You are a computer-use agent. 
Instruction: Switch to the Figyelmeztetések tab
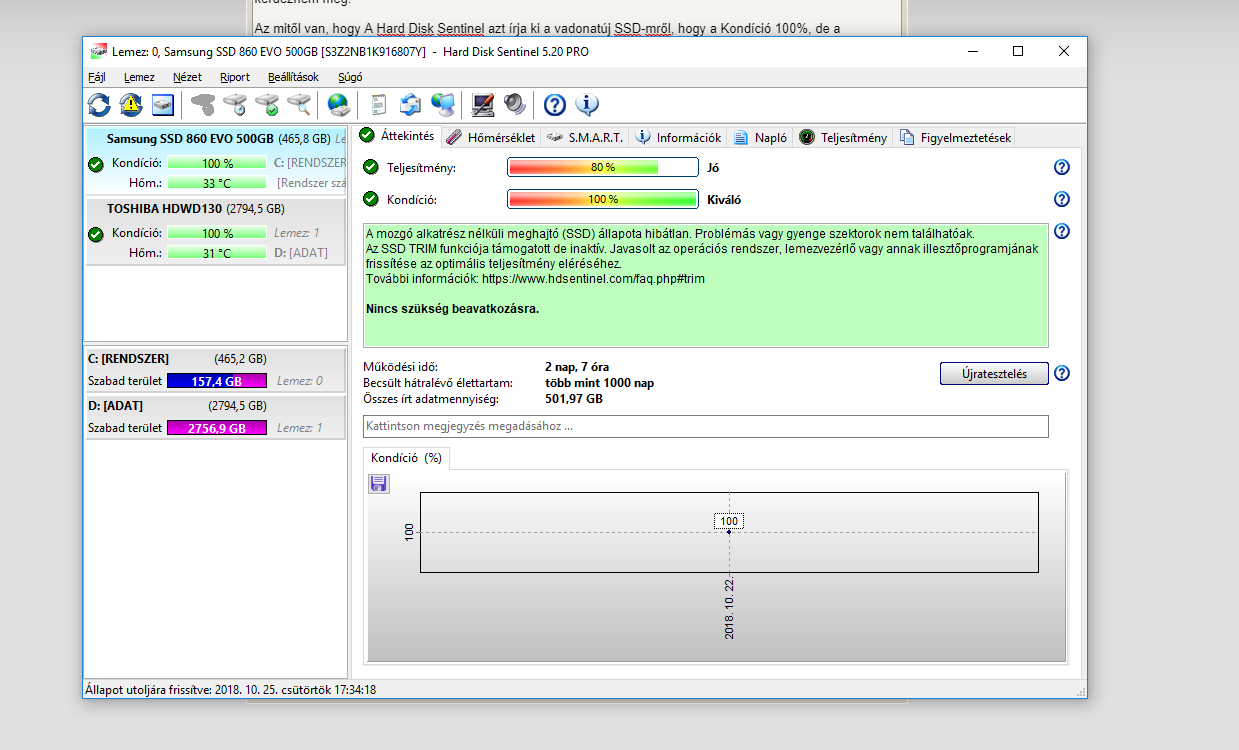(x=955, y=137)
